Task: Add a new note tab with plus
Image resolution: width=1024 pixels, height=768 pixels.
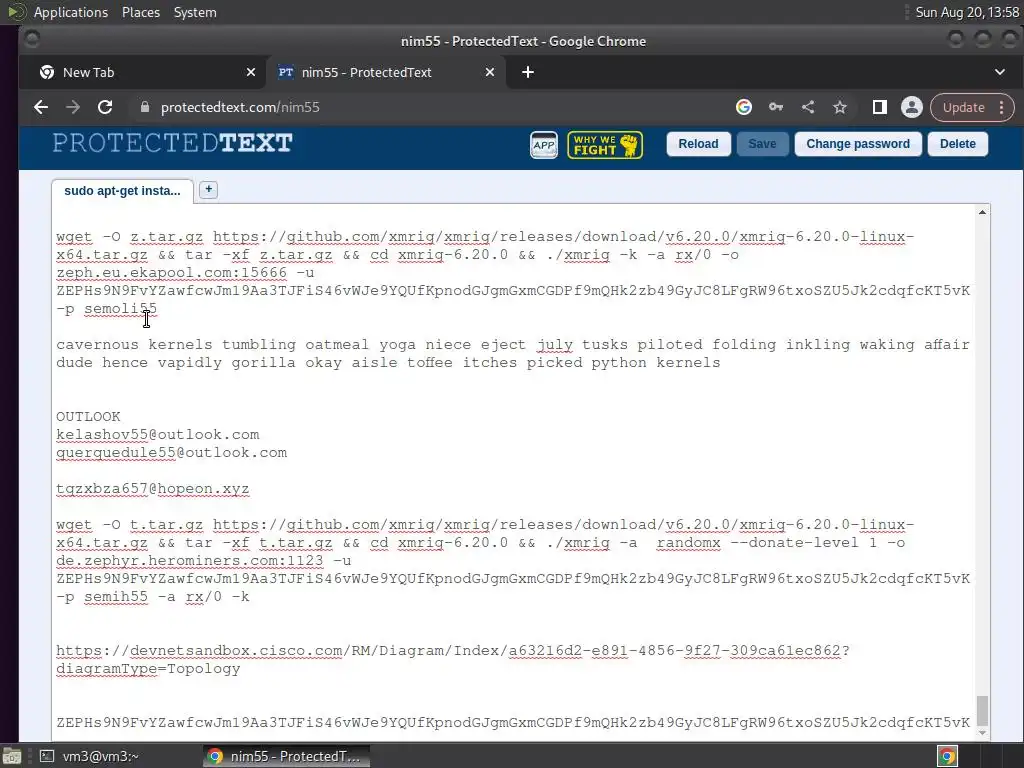Action: click(208, 189)
